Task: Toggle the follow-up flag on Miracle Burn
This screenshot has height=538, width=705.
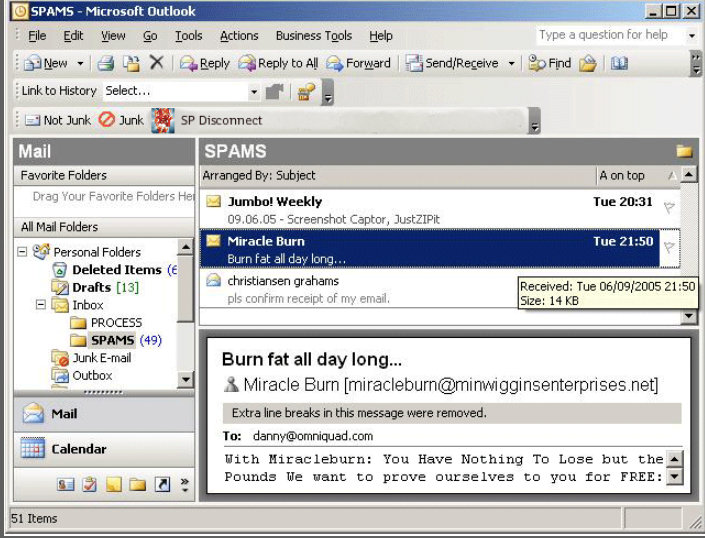Action: click(669, 247)
